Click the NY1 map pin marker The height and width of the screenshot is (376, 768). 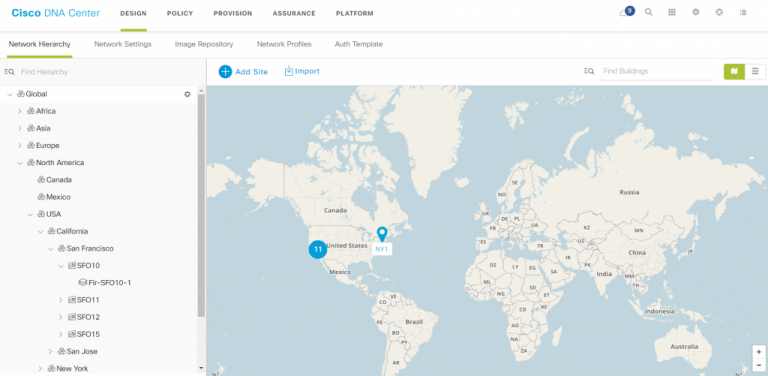(x=382, y=233)
